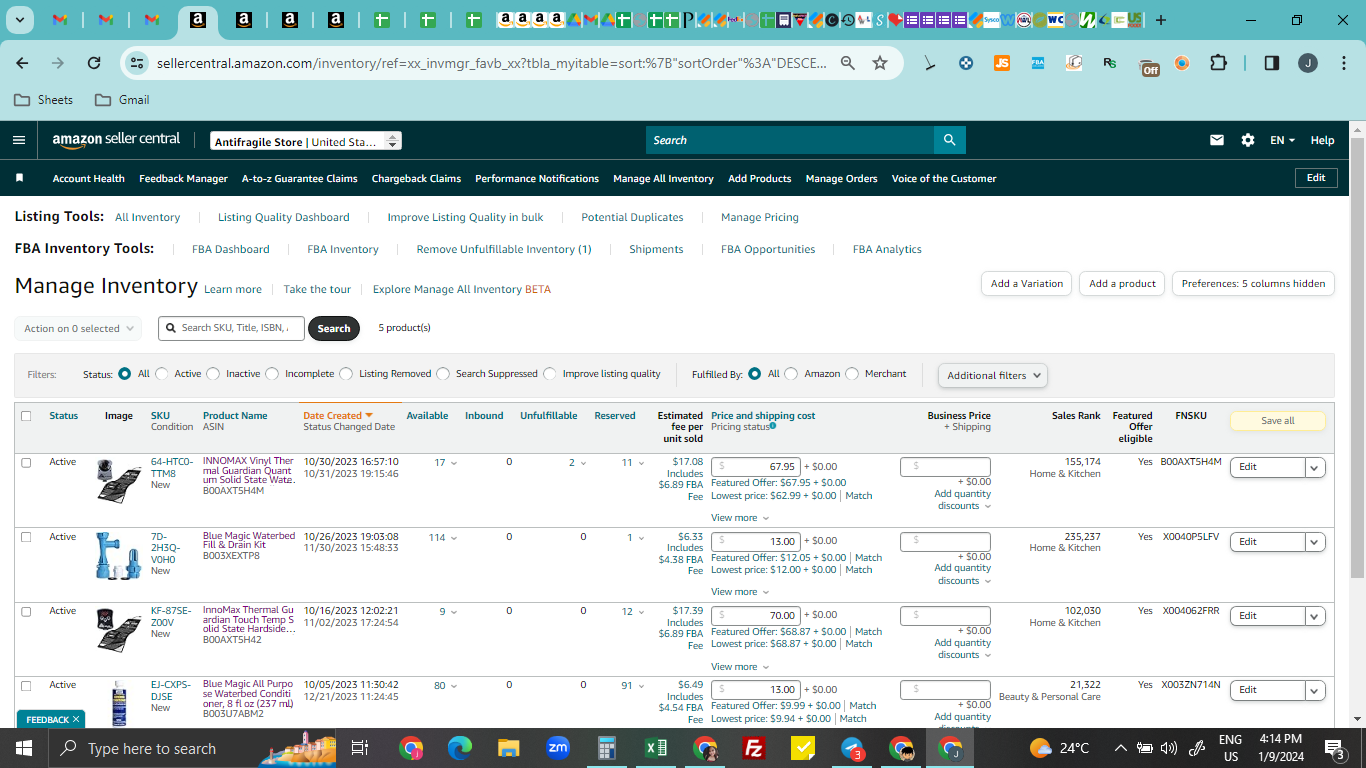This screenshot has width=1366, height=768.
Task: Open a new browser tab
Action: click(1160, 20)
